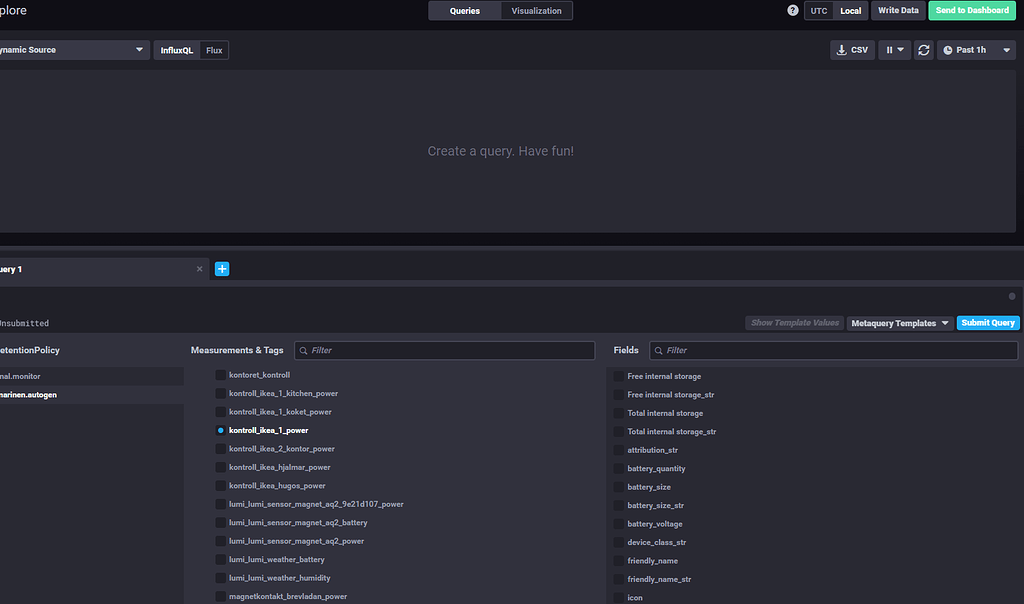
Task: Switch query language to Flux
Action: point(213,49)
